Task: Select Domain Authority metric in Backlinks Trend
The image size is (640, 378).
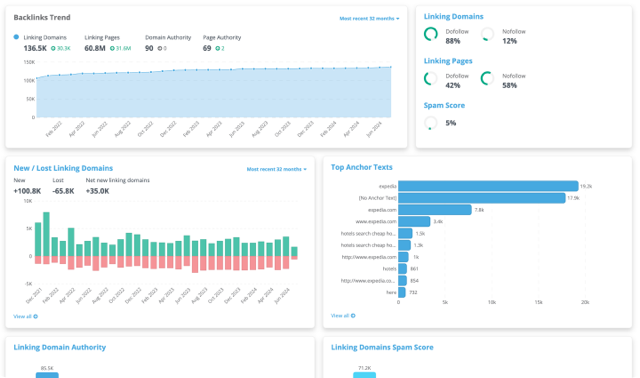Action: click(168, 38)
